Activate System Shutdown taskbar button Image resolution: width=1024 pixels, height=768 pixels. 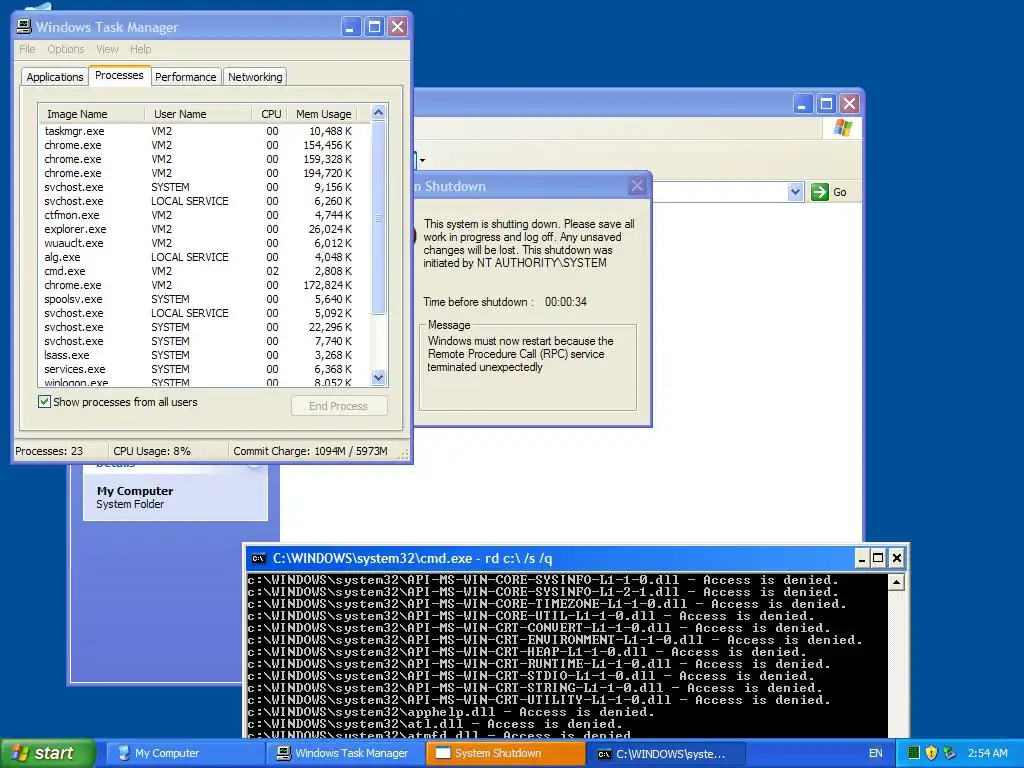pyautogui.click(x=505, y=754)
